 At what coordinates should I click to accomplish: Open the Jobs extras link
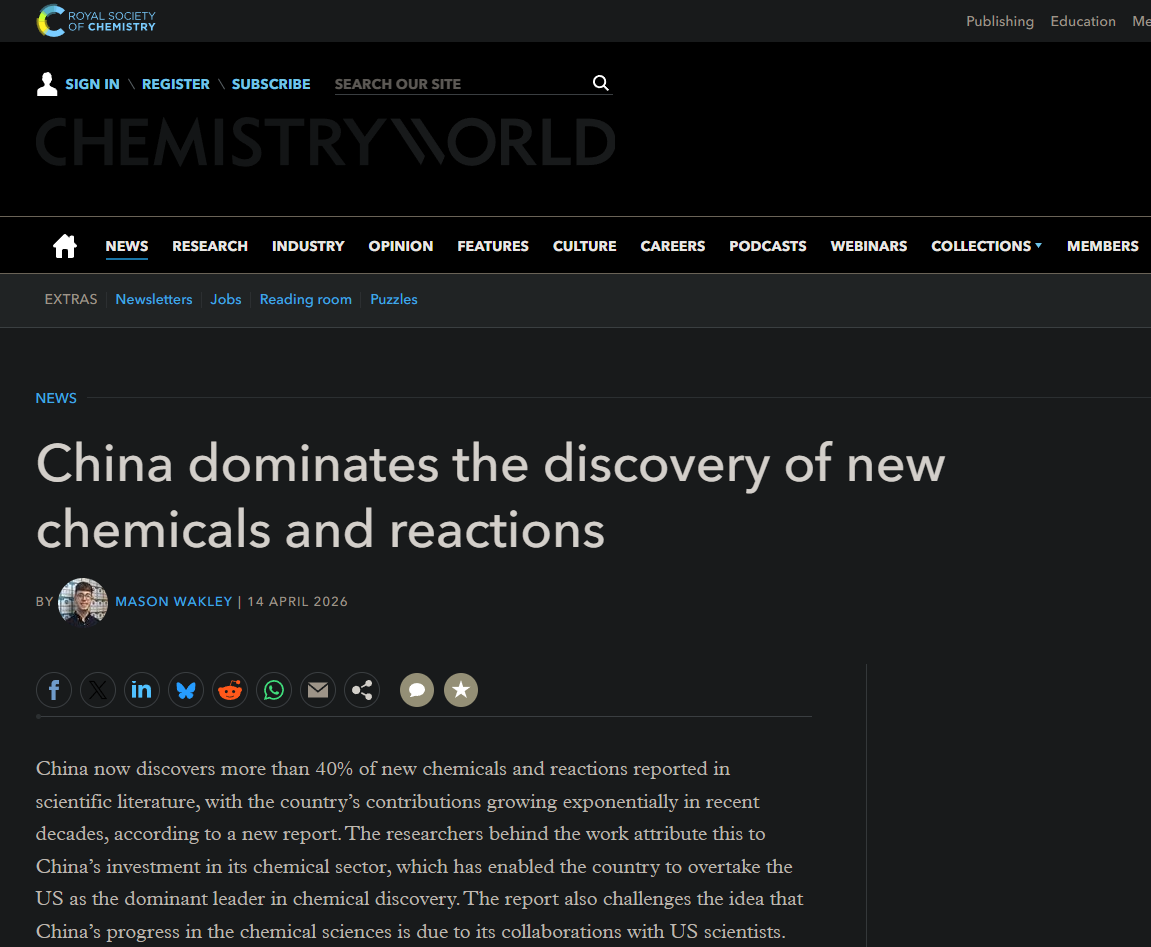(226, 300)
